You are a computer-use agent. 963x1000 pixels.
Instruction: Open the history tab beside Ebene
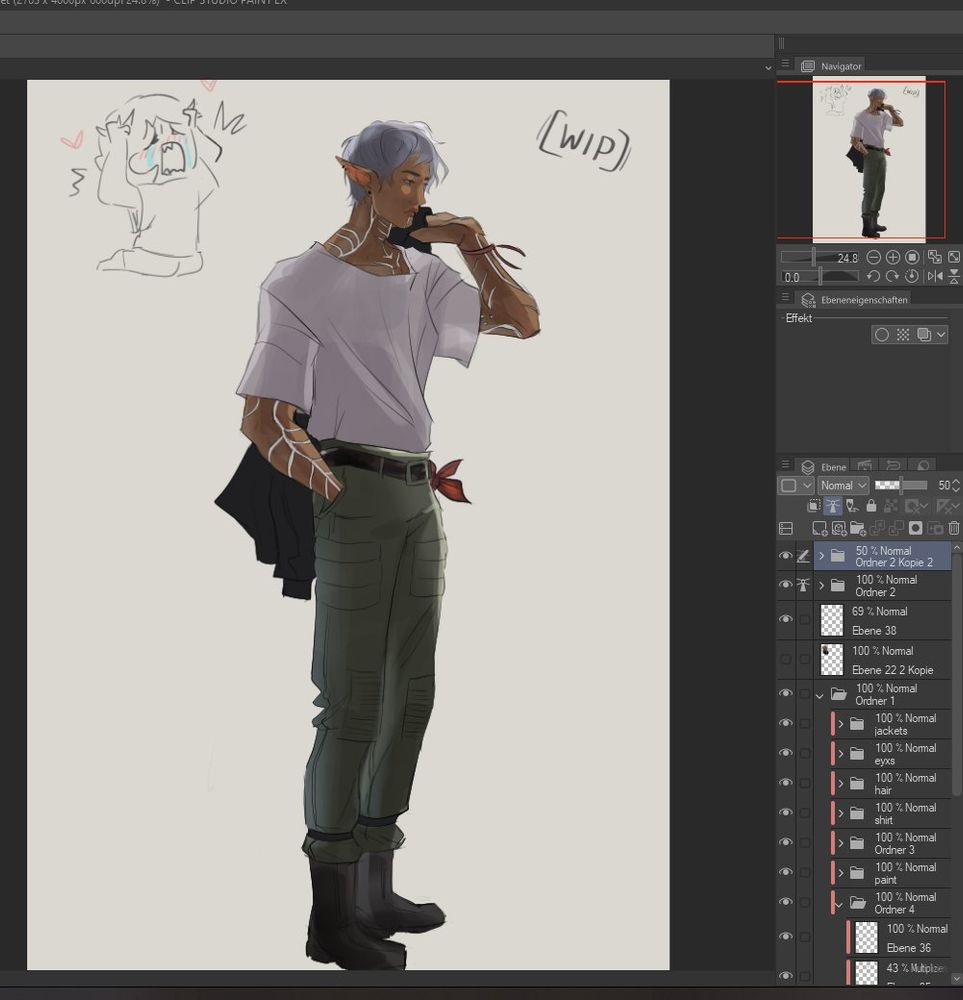point(893,466)
